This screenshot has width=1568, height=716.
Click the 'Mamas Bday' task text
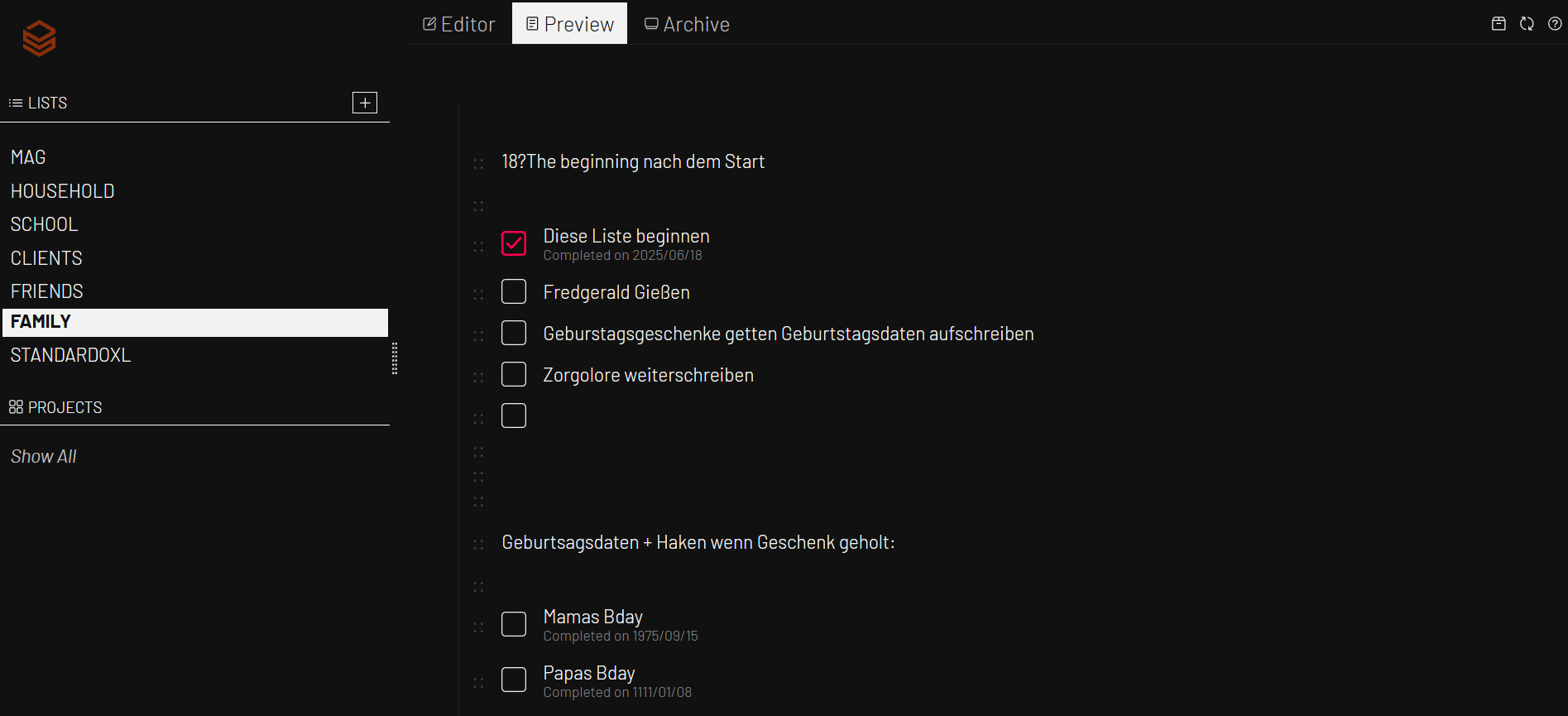(x=592, y=617)
